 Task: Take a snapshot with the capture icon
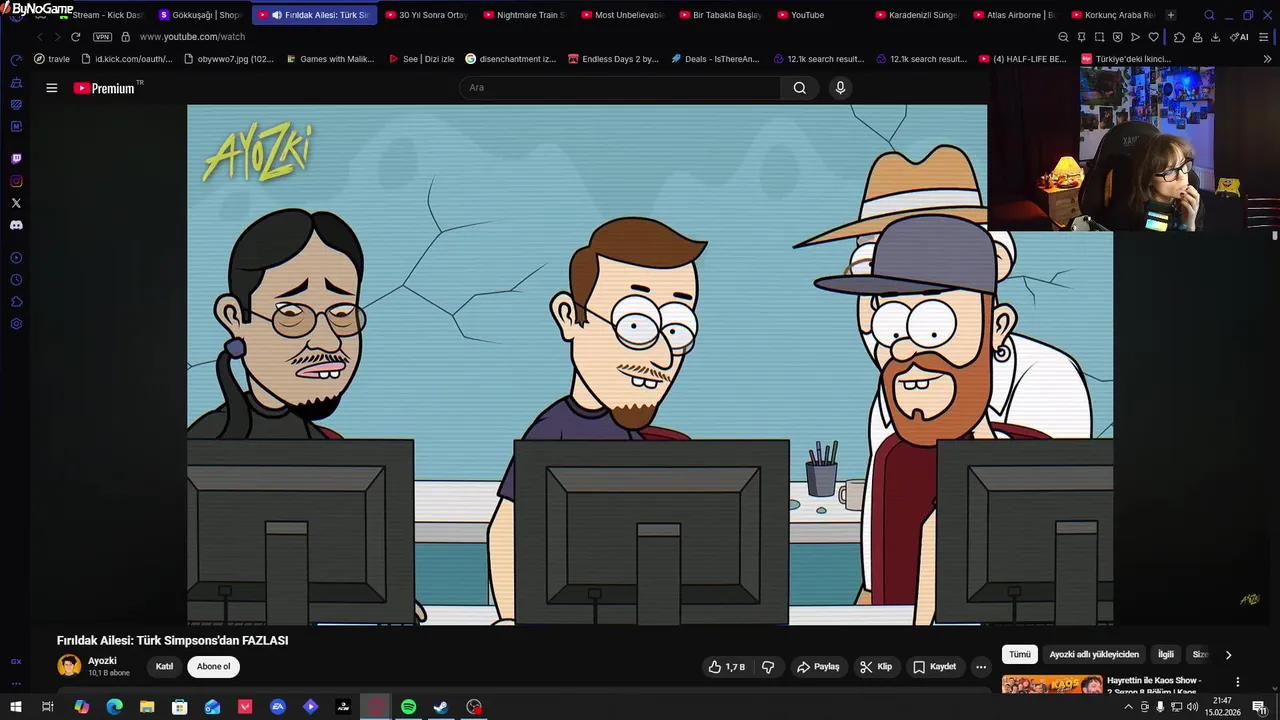(1099, 37)
